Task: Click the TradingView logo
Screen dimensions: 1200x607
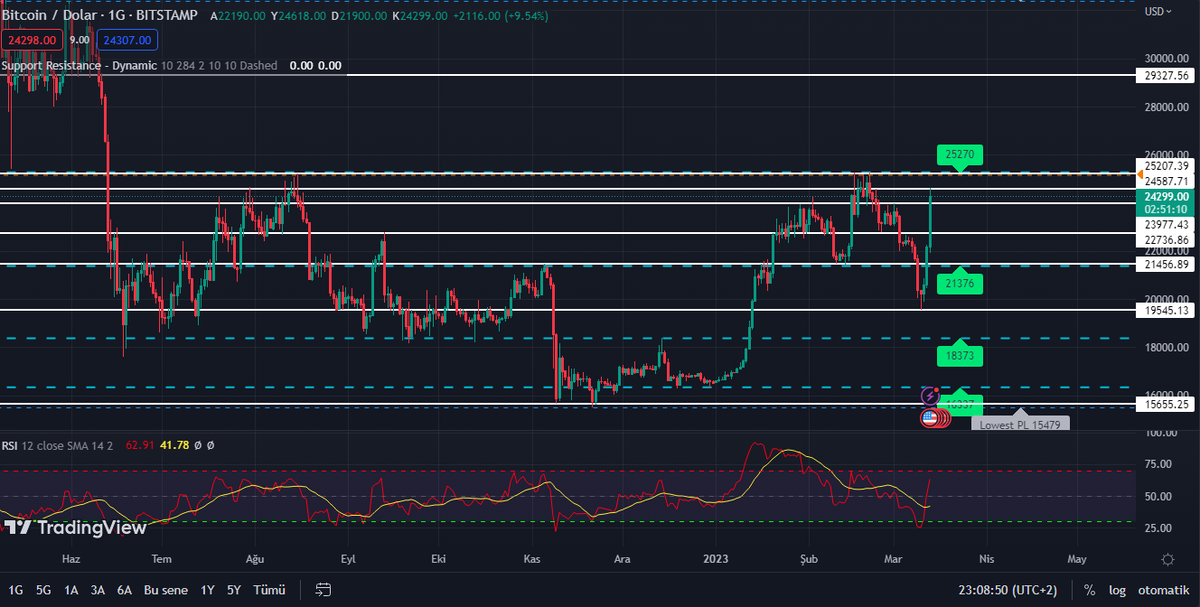Action: pyautogui.click(x=75, y=527)
